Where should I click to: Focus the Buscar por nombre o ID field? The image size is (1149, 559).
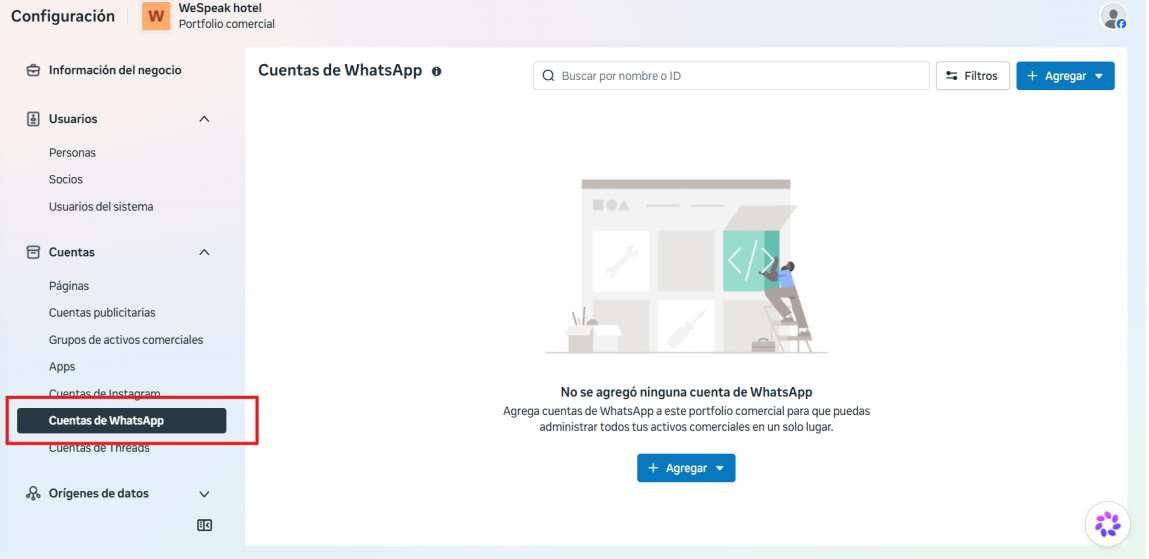[x=731, y=75]
